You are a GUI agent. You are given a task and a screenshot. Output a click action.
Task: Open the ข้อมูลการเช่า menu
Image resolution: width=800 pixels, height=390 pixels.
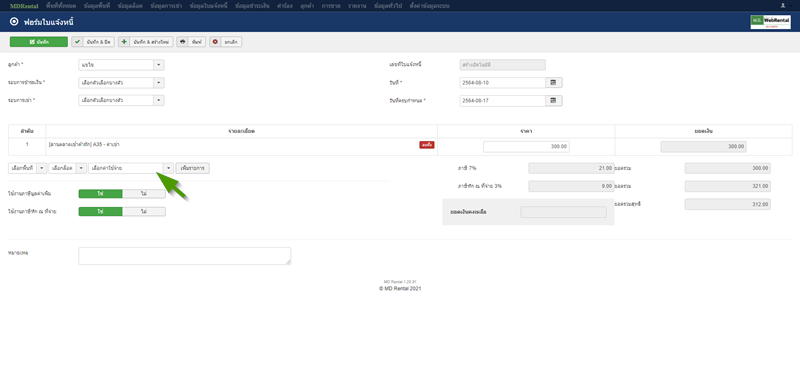(x=166, y=6)
